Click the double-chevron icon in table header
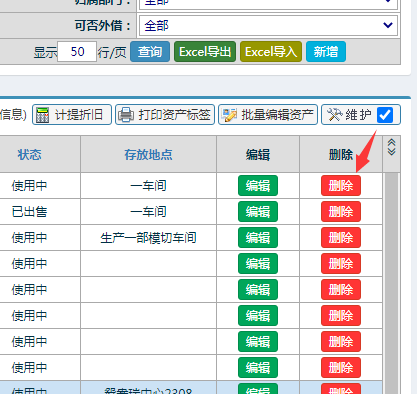Screen dimensions: 417x394 coord(392,147)
